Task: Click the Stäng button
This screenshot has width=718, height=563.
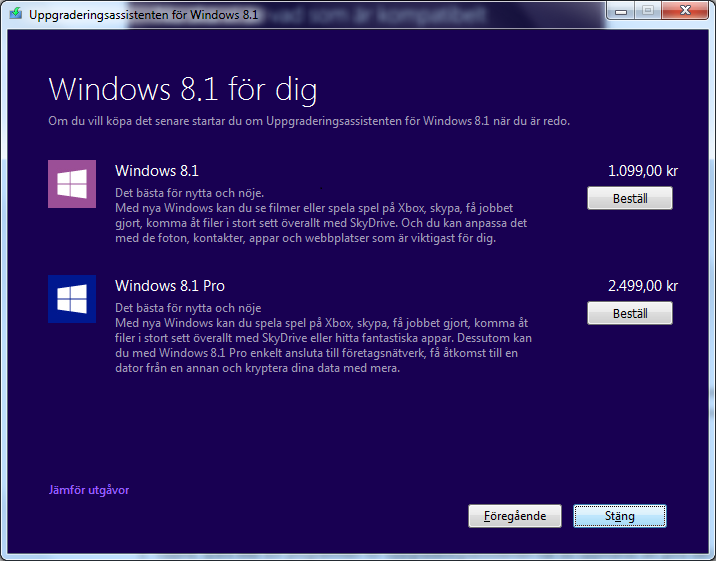Action: tap(619, 516)
